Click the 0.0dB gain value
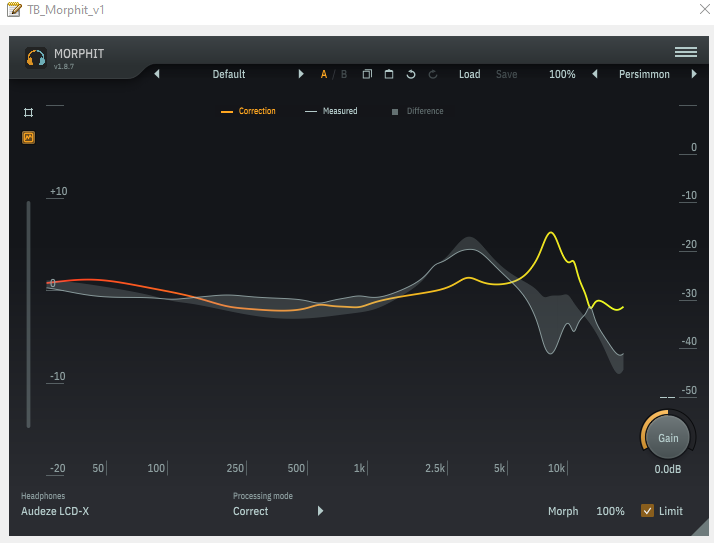Image resolution: width=714 pixels, height=543 pixels. tap(668, 469)
